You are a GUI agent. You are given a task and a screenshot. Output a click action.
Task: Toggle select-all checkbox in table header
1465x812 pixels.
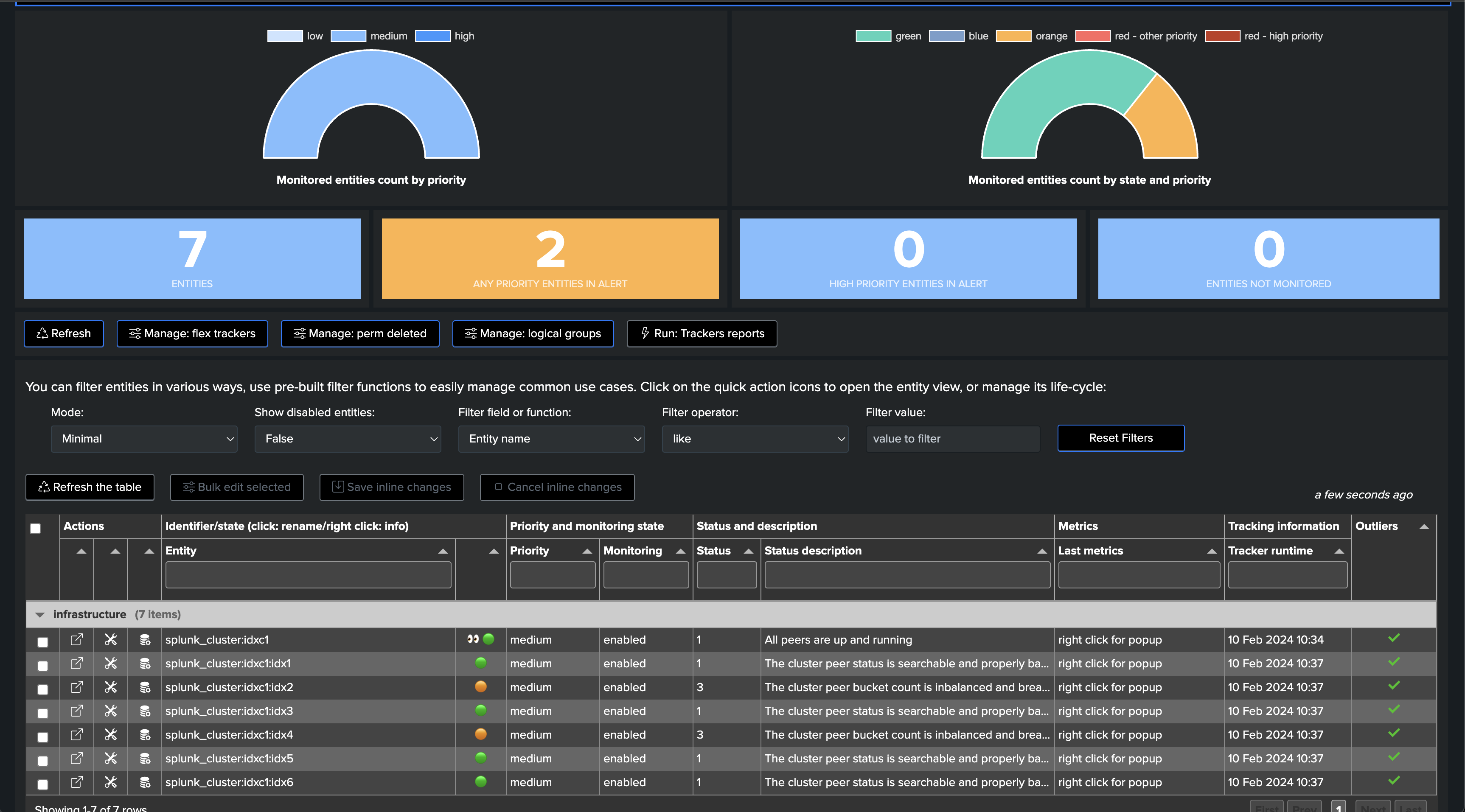point(35,528)
